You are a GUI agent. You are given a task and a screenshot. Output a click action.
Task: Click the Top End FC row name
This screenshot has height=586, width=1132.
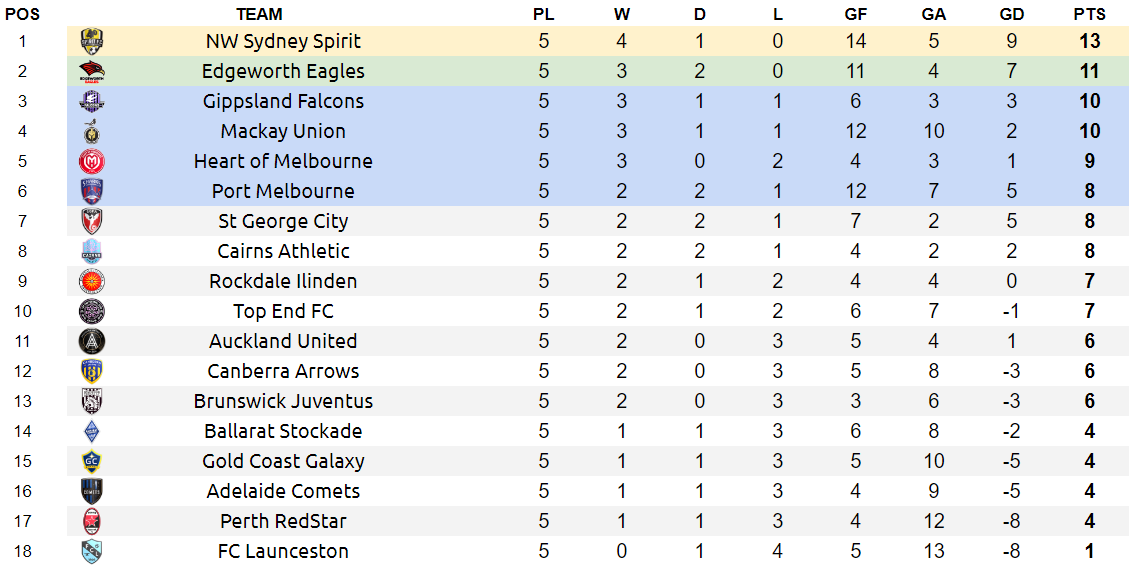[x=283, y=311]
